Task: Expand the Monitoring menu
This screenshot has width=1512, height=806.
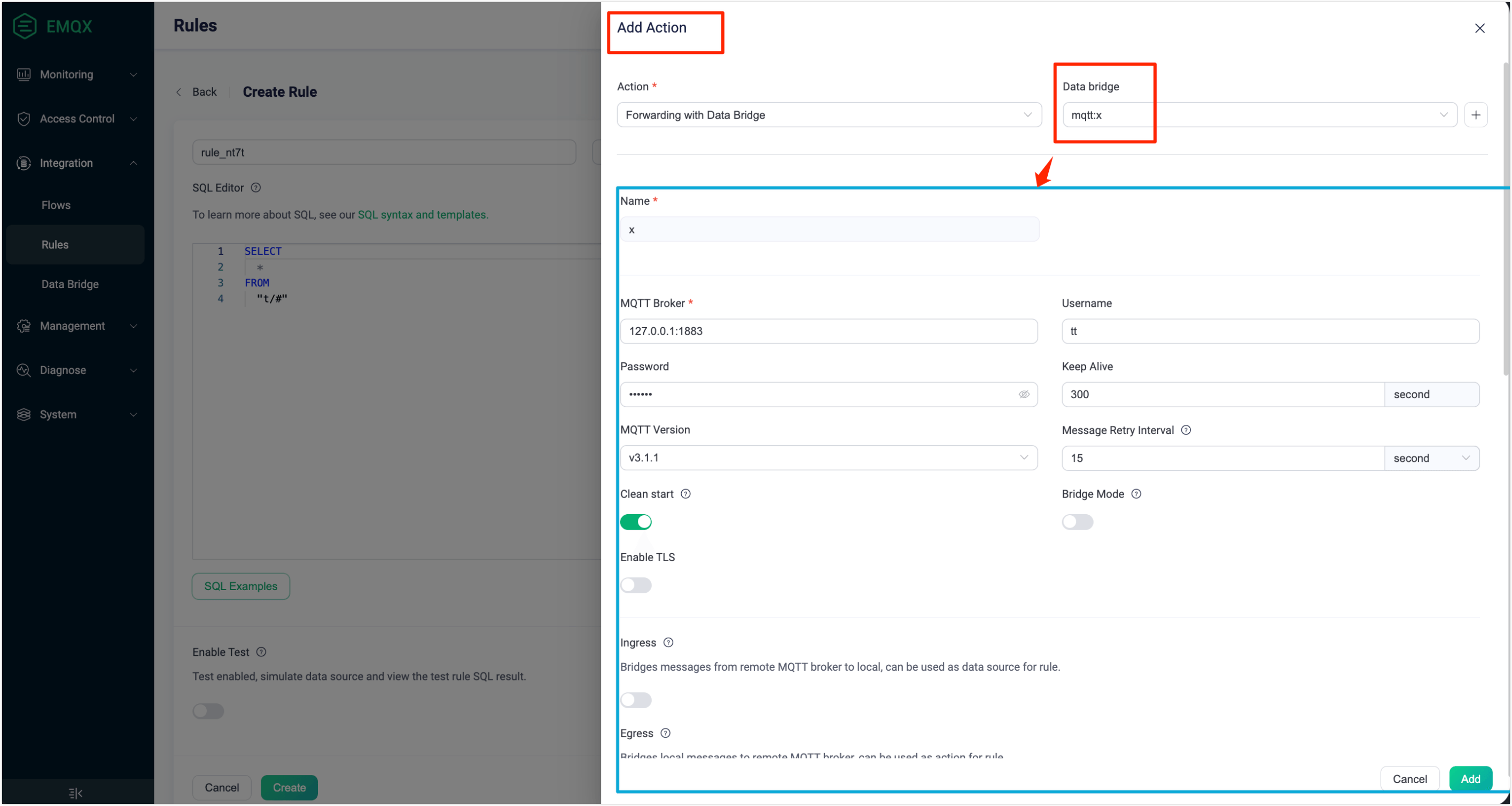Action: coord(76,74)
